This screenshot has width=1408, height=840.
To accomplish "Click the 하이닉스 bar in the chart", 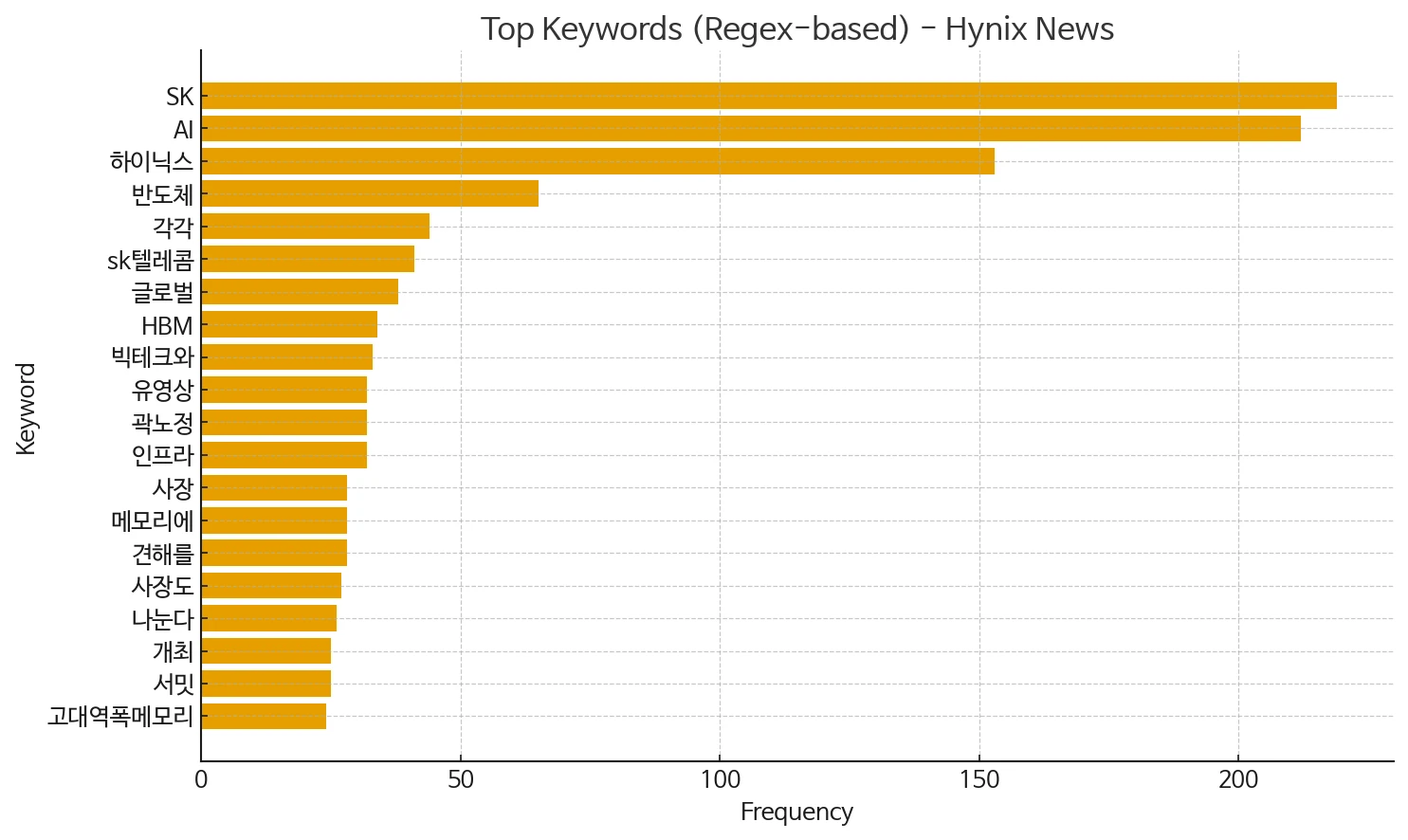I will pos(597,161).
